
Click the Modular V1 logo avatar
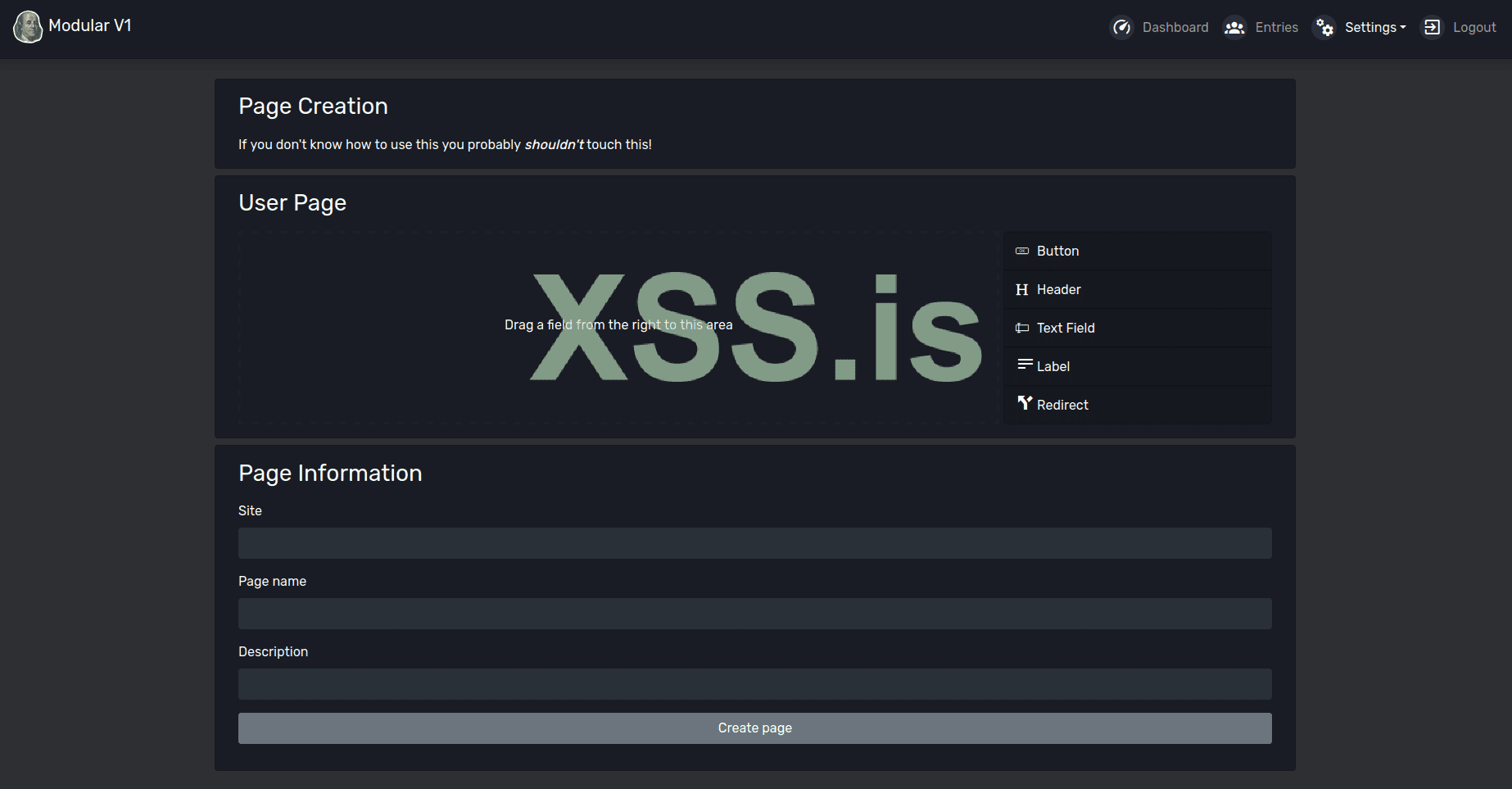coord(28,27)
